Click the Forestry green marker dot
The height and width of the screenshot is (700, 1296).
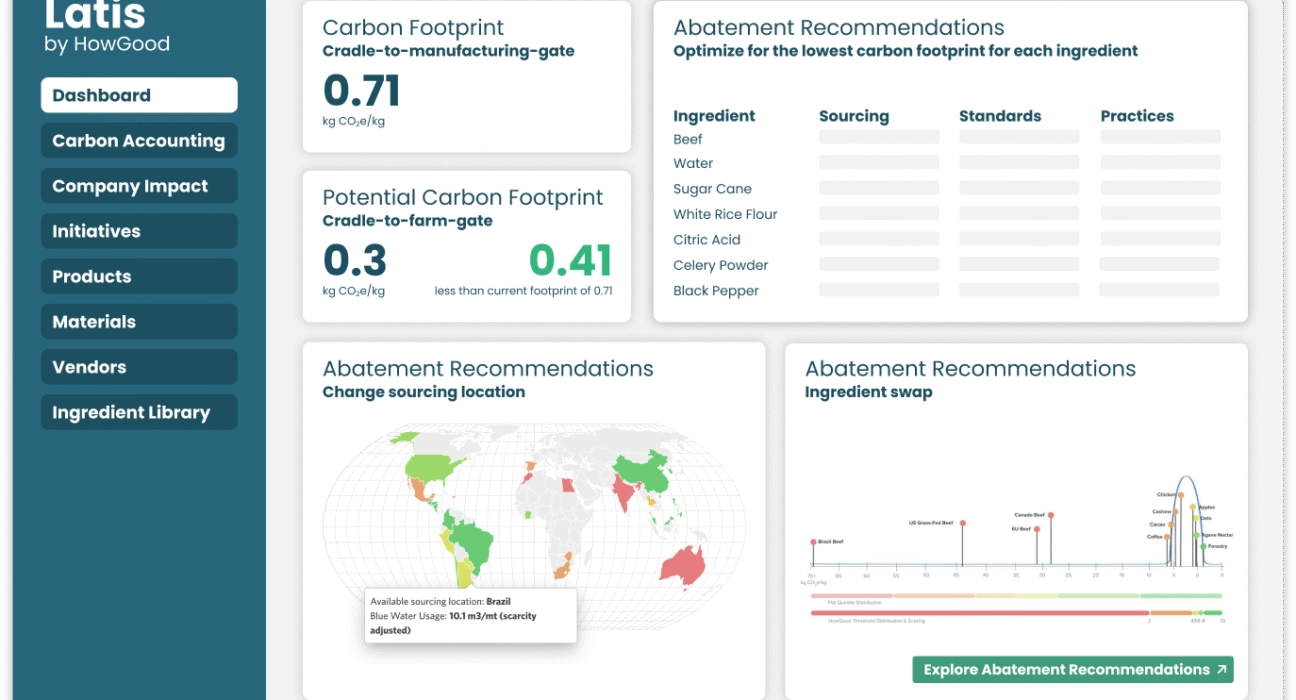pos(1203,547)
